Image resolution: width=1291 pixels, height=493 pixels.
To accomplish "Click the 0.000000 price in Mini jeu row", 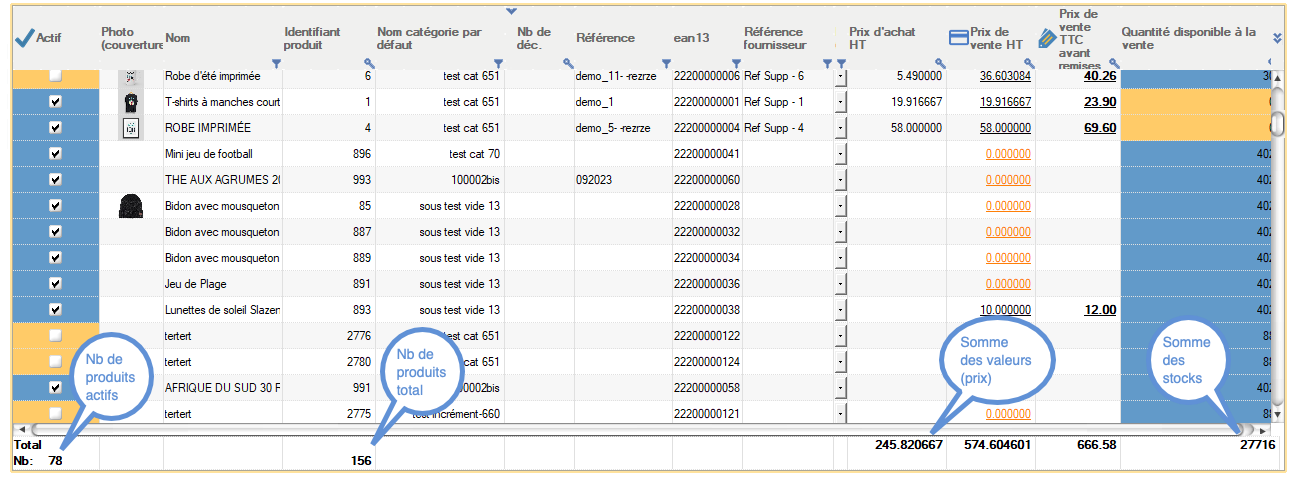I will (1008, 154).
